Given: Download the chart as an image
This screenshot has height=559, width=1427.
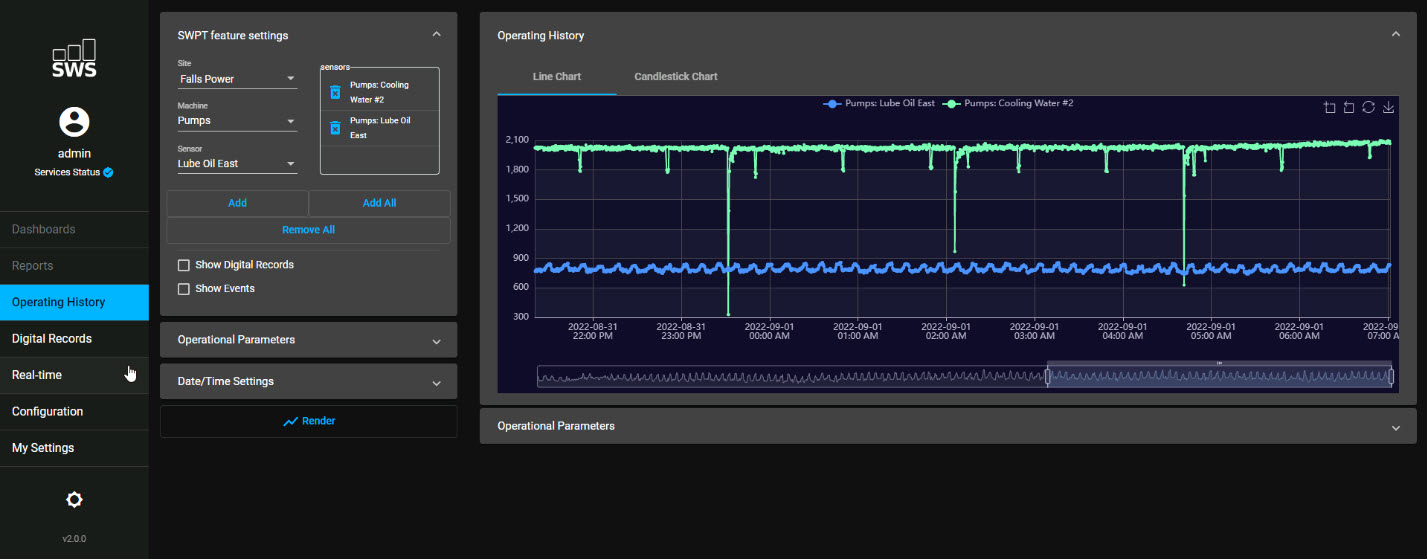Looking at the screenshot, I should pos(1388,108).
